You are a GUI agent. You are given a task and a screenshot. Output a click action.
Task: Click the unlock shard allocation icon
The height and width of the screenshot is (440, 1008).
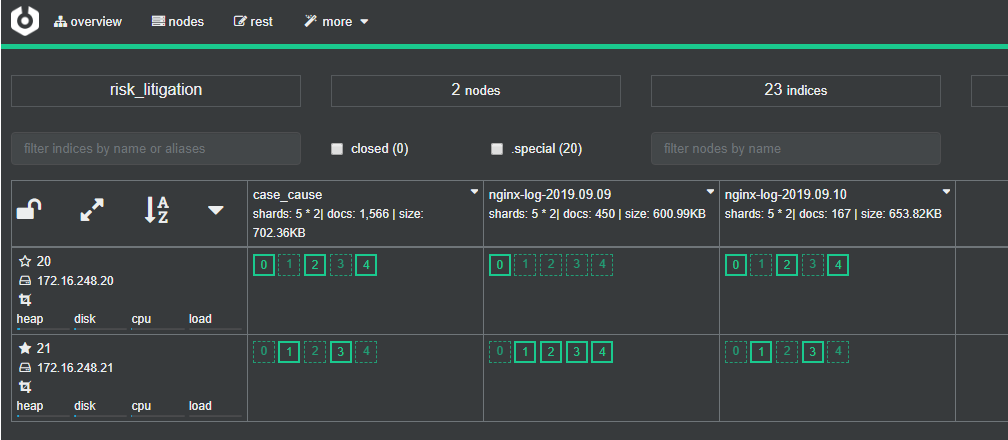click(x=29, y=210)
